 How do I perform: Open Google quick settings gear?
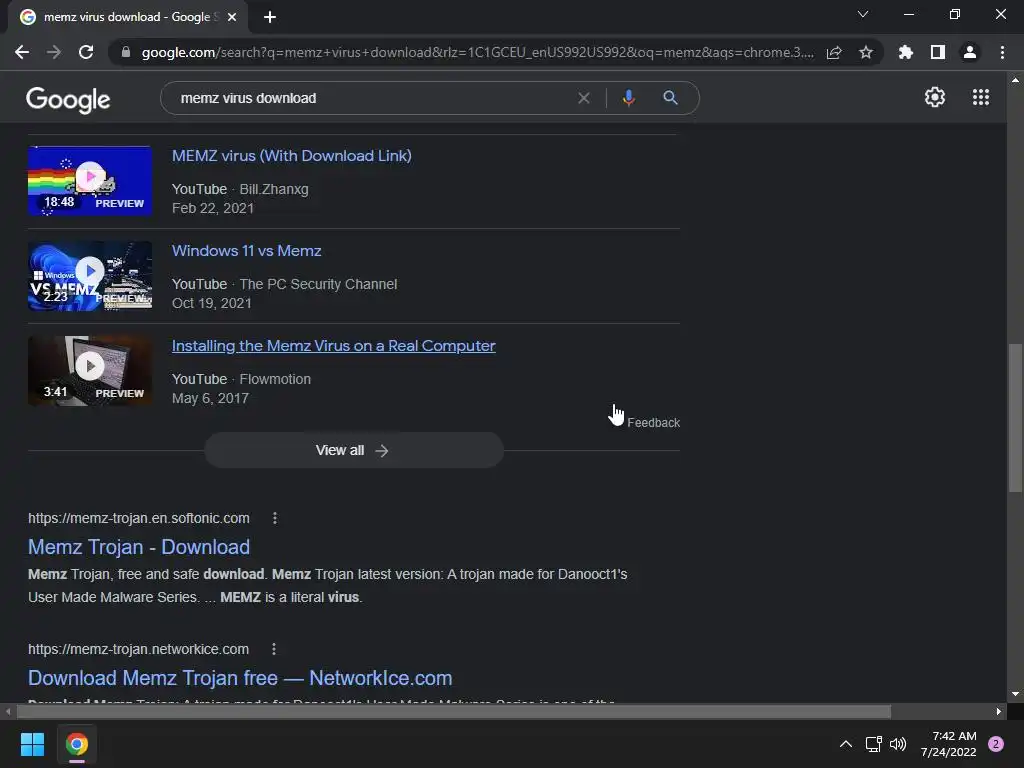coord(935,97)
